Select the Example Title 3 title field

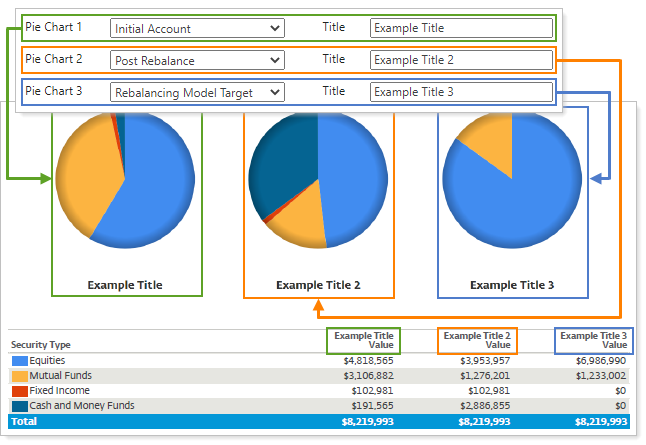point(461,93)
